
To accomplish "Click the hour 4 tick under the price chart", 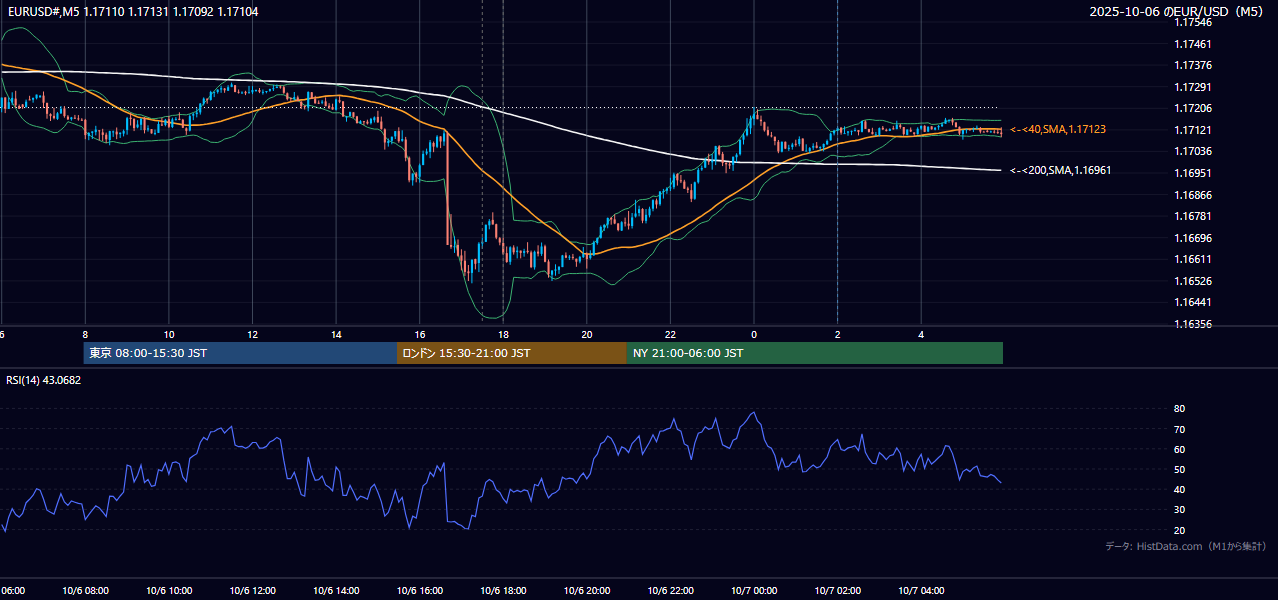I will pos(921,335).
